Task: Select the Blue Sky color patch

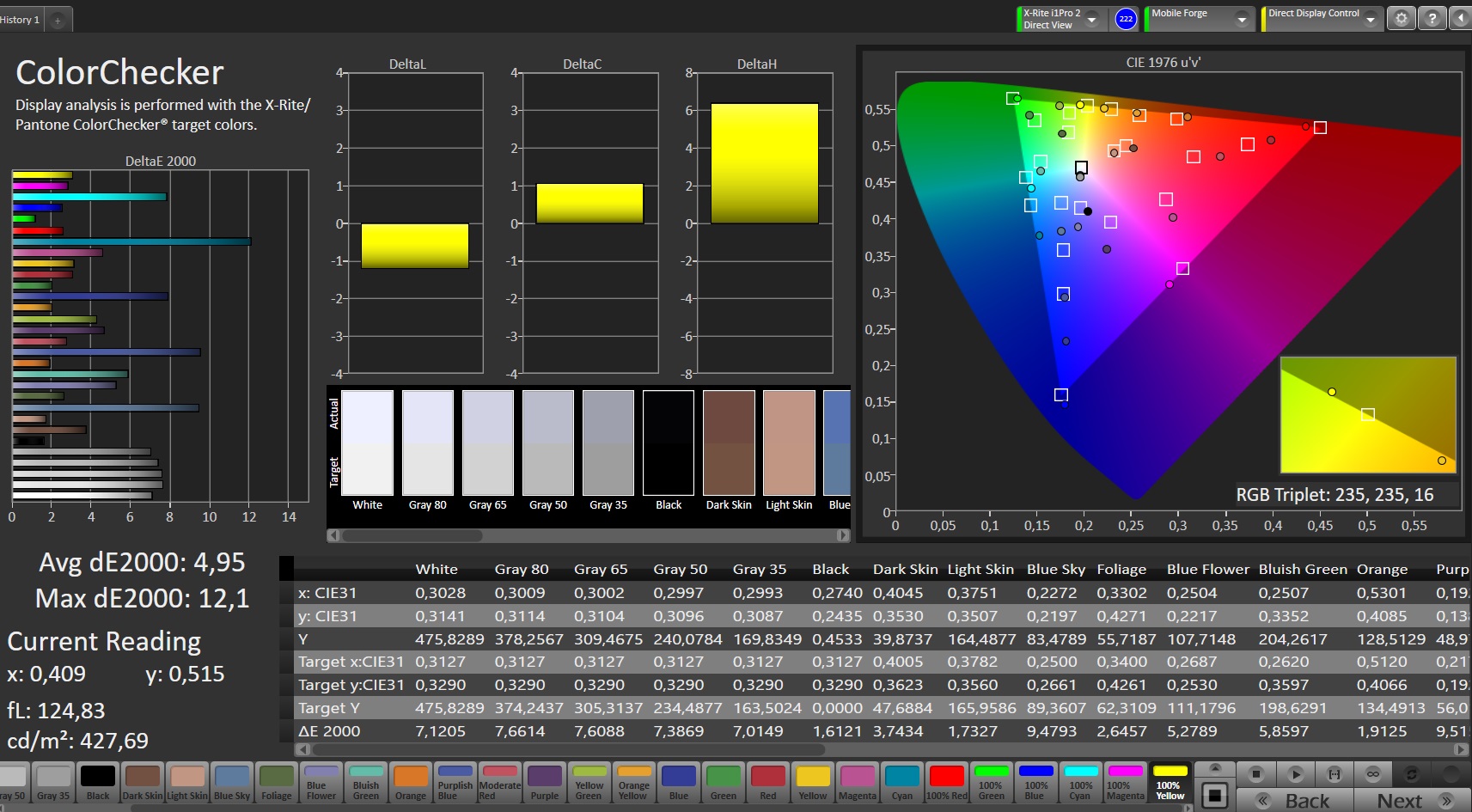Action: (x=232, y=783)
